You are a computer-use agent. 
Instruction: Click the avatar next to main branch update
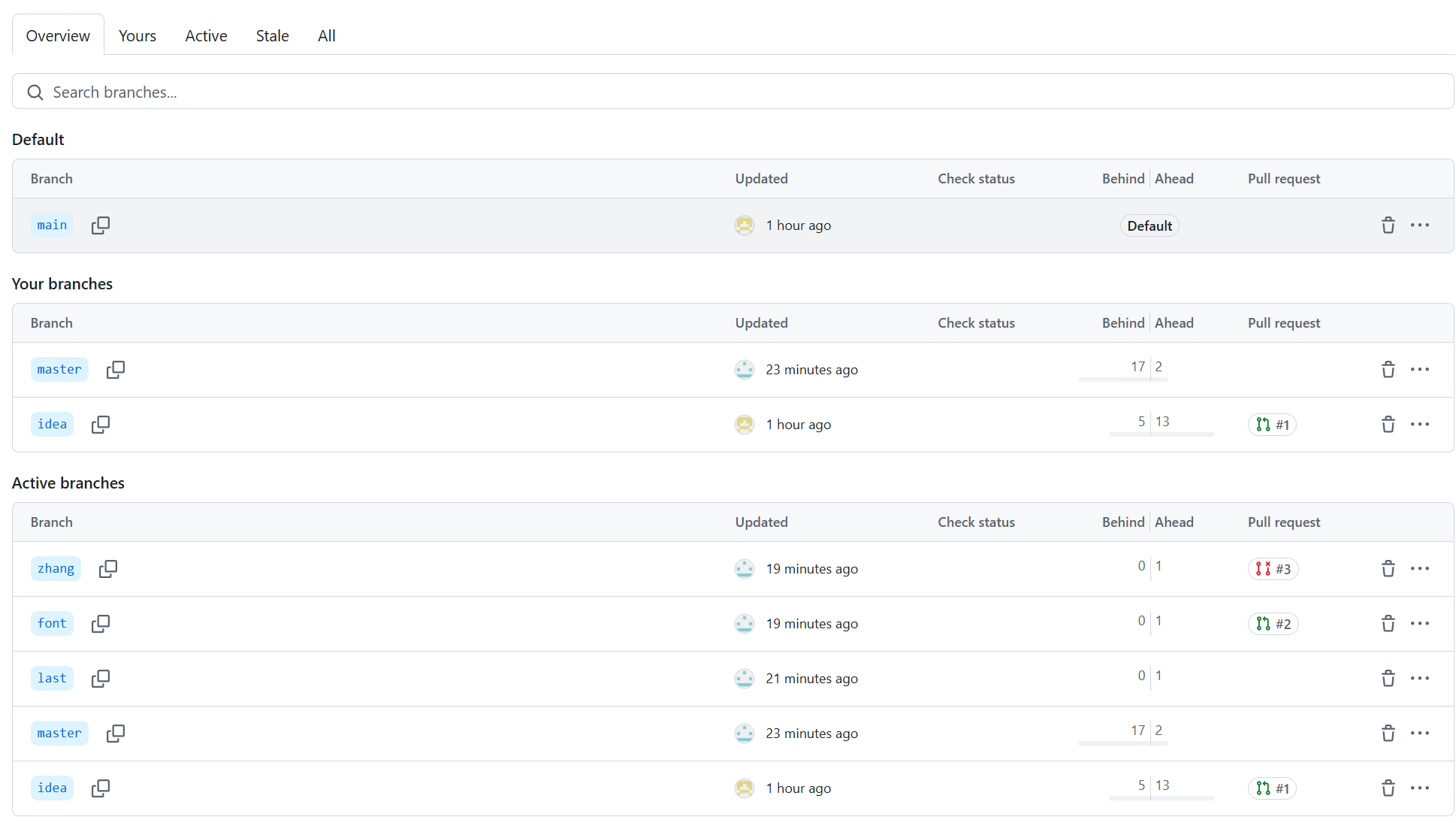pyautogui.click(x=744, y=225)
